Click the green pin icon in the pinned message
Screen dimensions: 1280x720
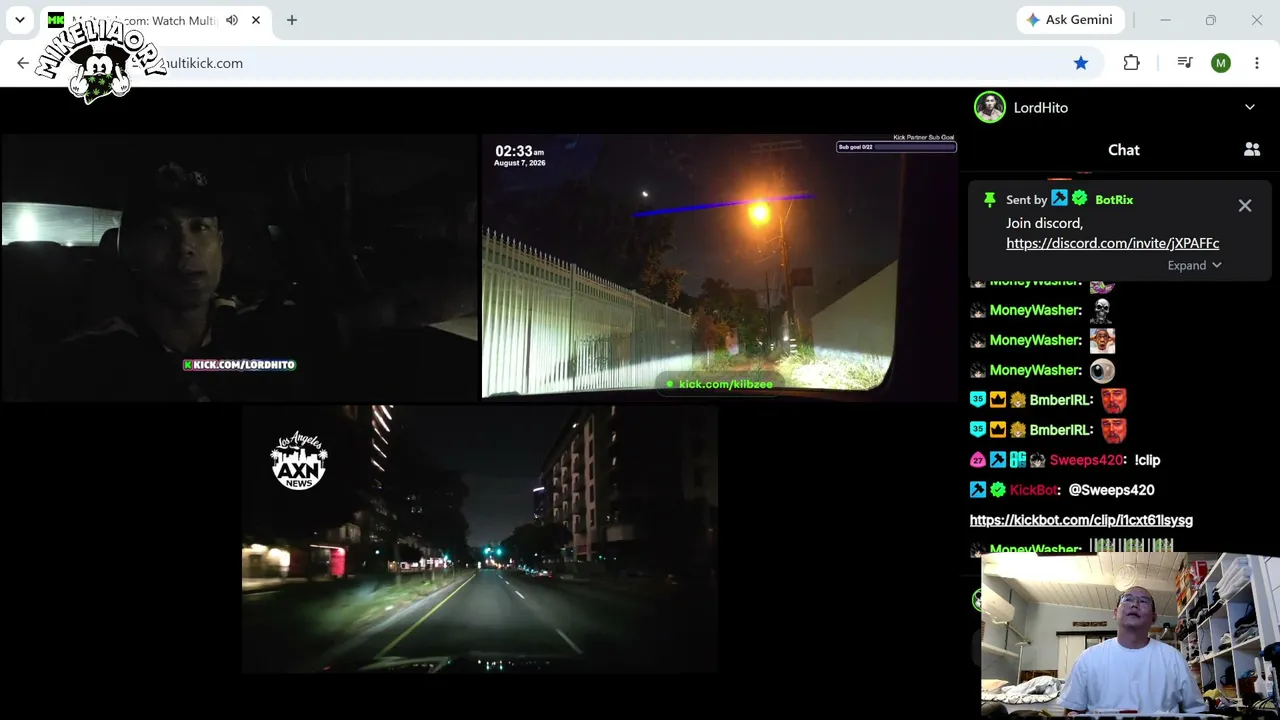[x=990, y=199]
